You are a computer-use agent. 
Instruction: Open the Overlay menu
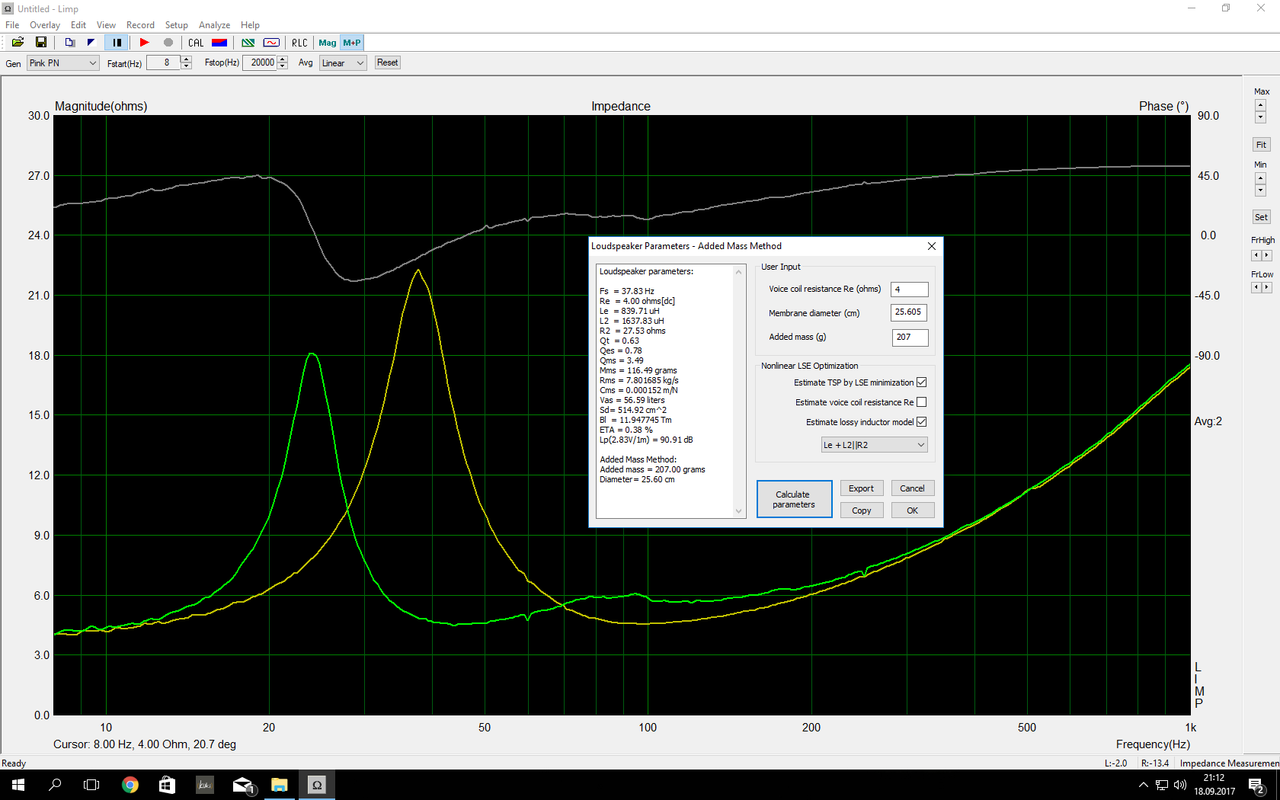tap(45, 25)
